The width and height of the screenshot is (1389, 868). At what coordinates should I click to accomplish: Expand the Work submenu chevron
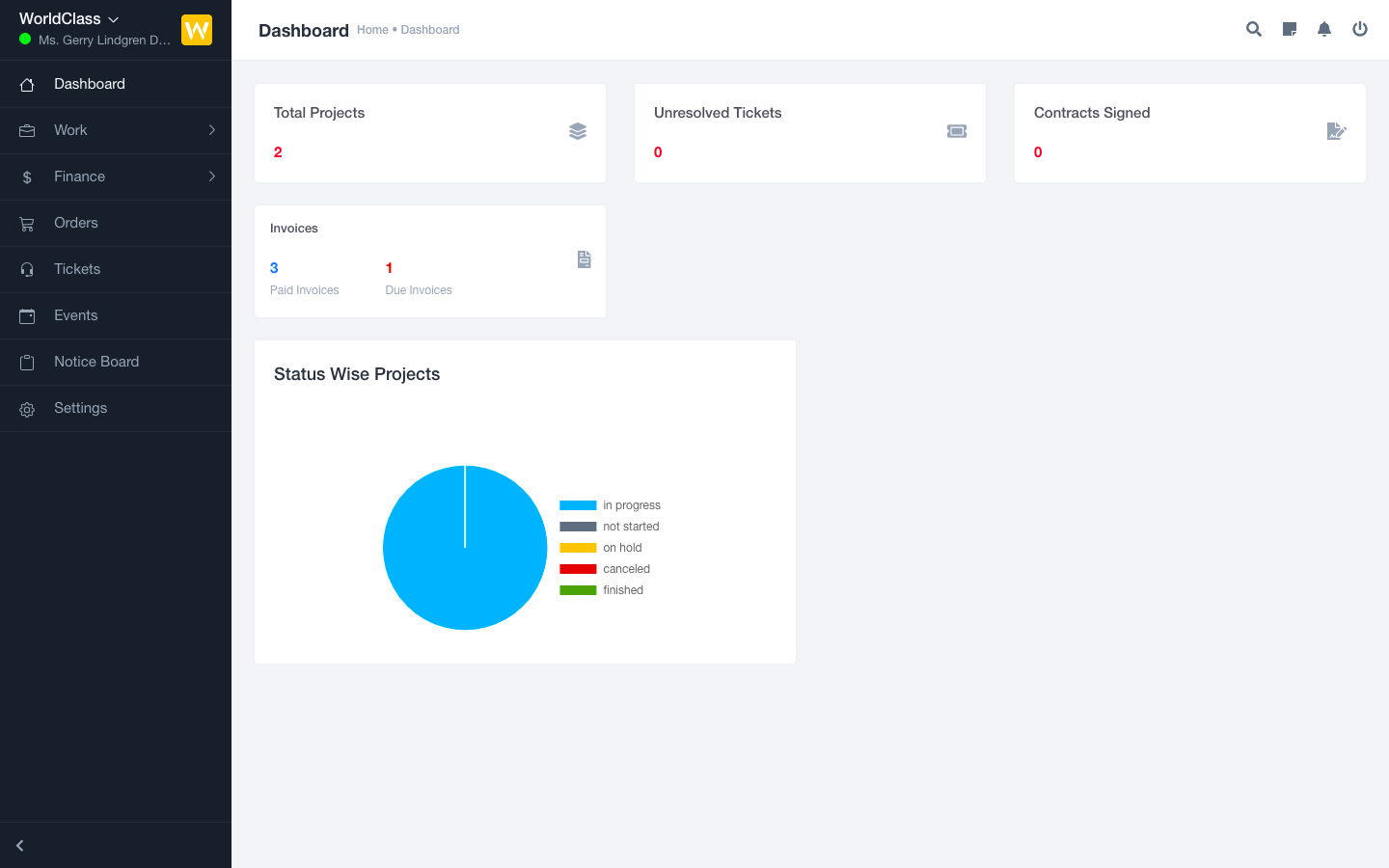tap(212, 130)
